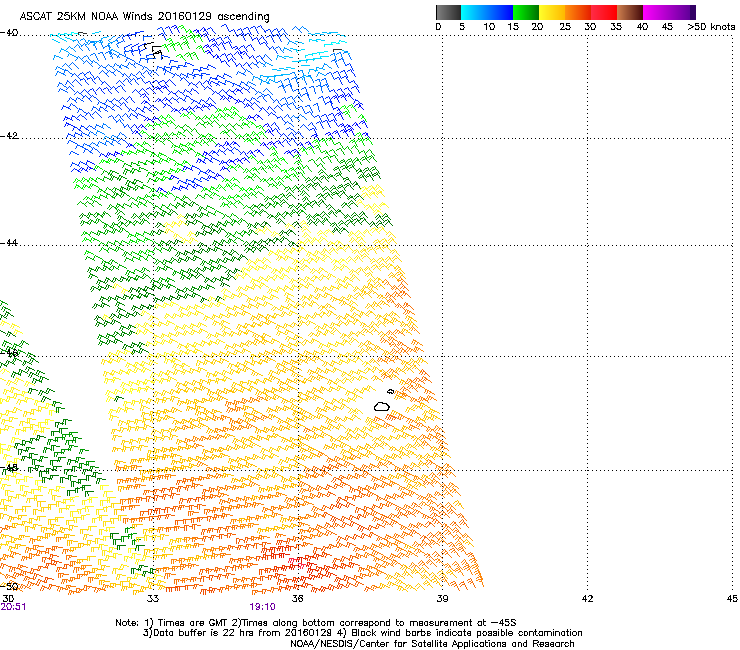Click the large island outline in the orange barbs
The height and width of the screenshot is (650, 740).
382,406
